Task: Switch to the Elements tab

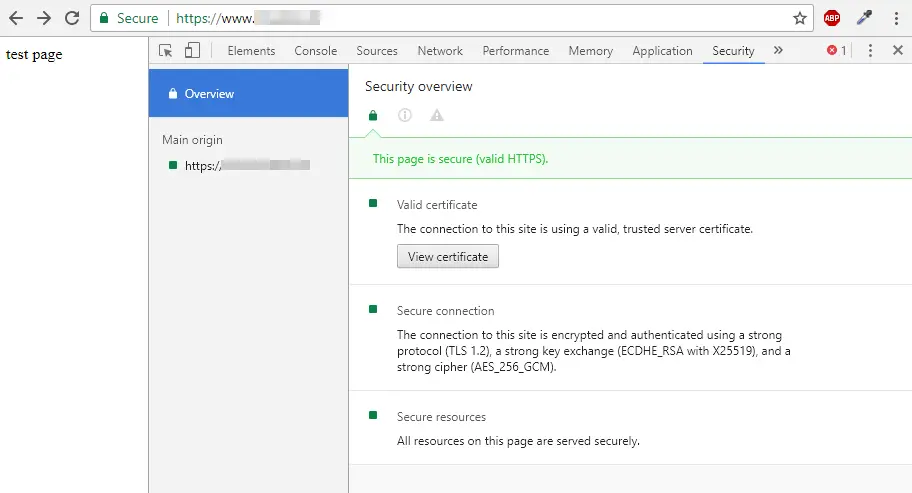Action: (251, 51)
